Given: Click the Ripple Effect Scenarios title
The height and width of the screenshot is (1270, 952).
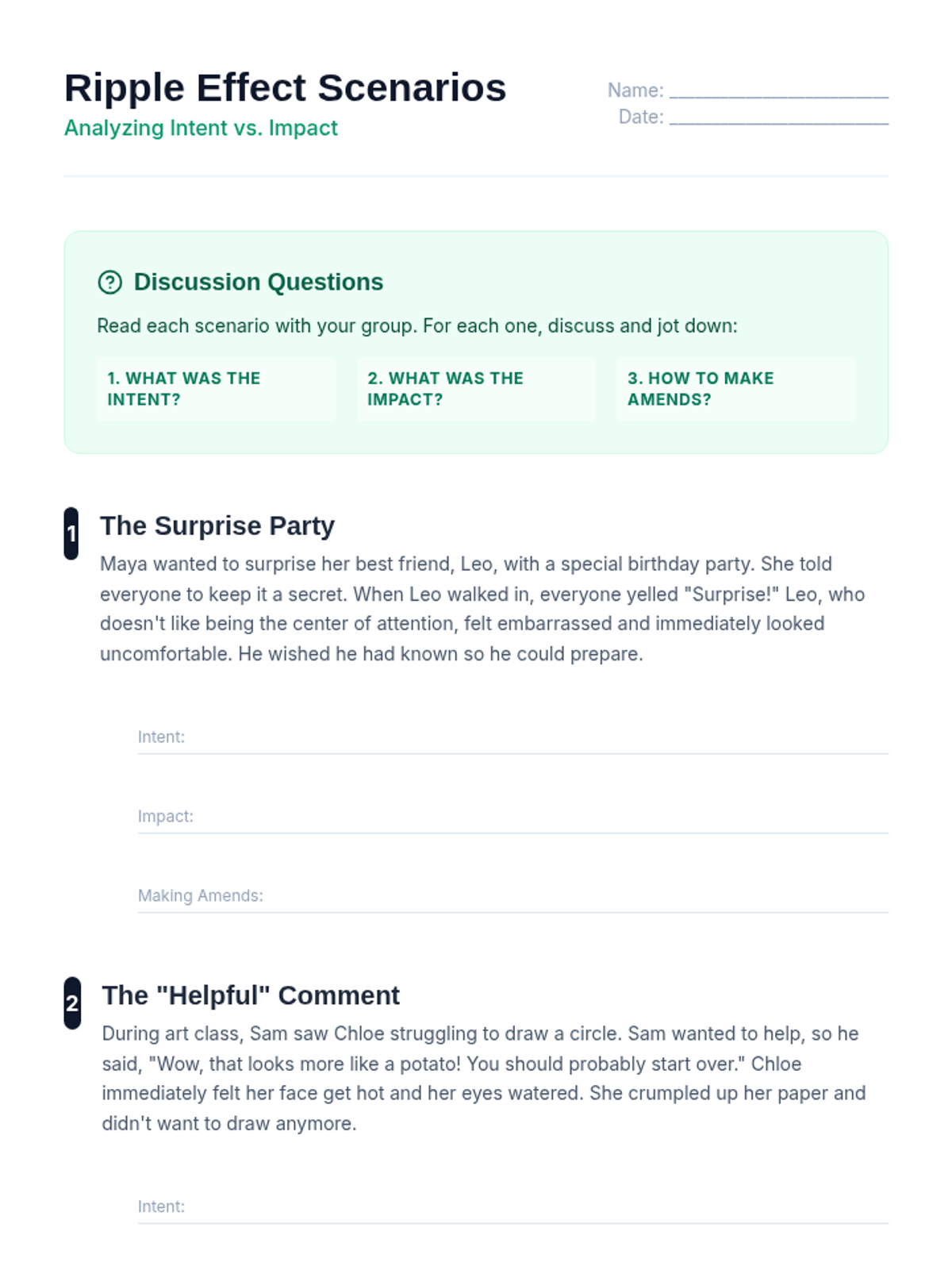Looking at the screenshot, I should pos(285,87).
